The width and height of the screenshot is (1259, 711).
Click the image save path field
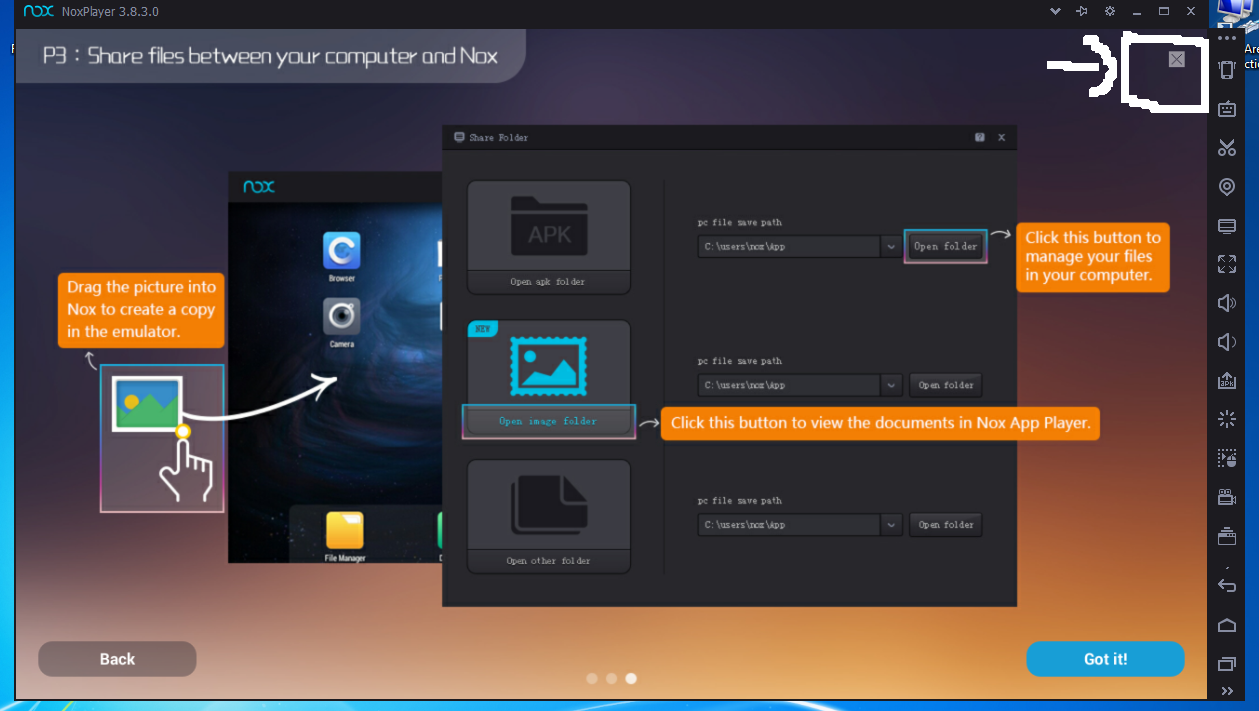pos(789,385)
